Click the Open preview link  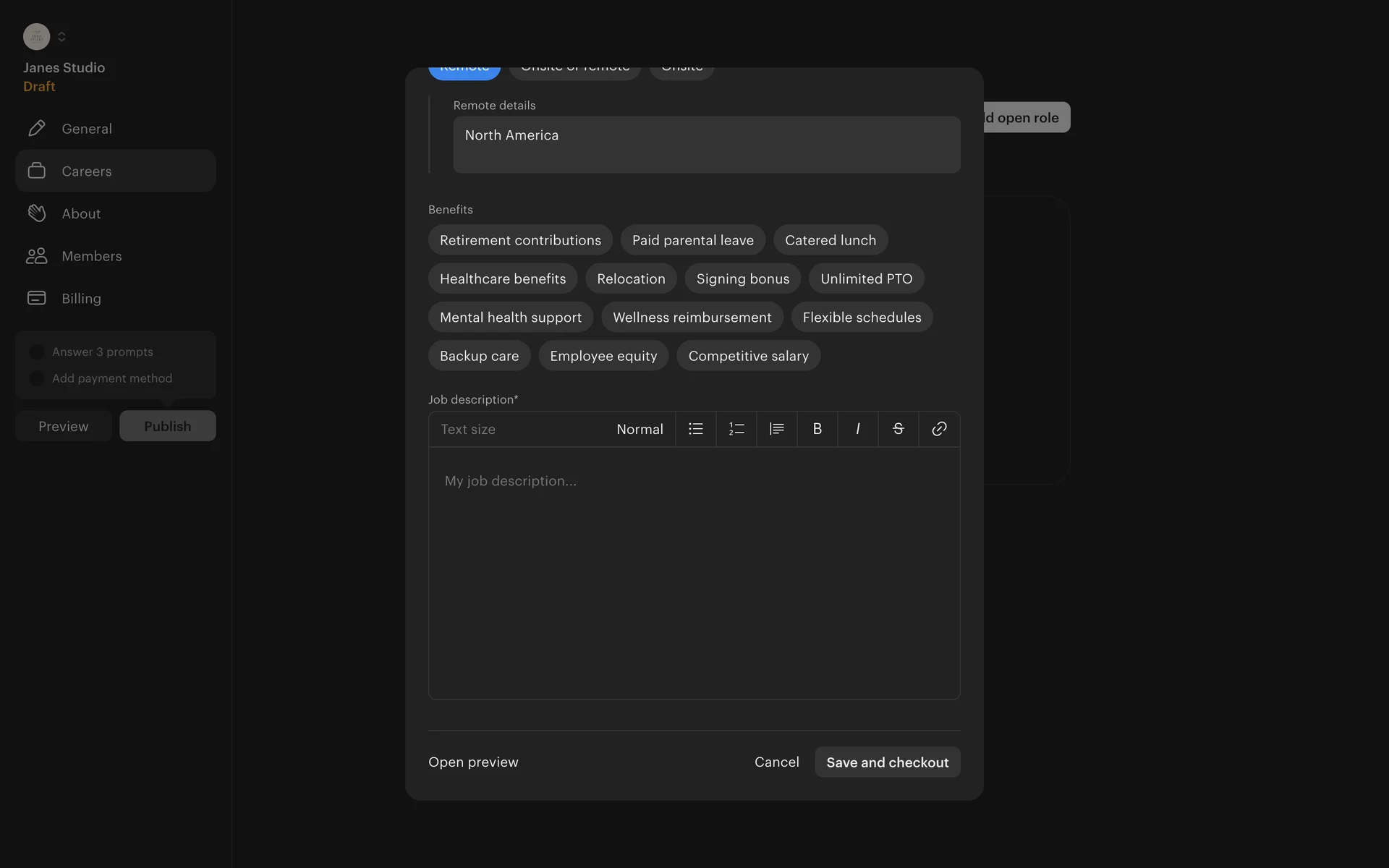pos(473,762)
